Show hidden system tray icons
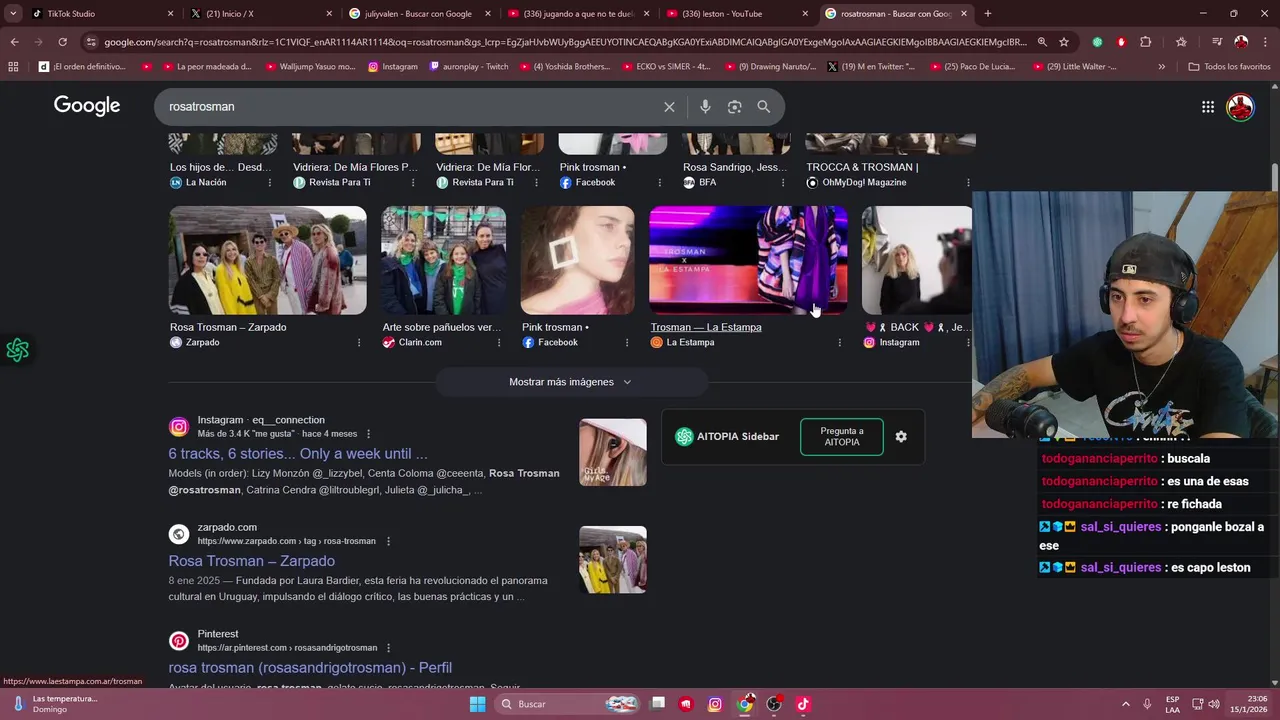Screen dimensions: 1280x720 pos(1125,704)
